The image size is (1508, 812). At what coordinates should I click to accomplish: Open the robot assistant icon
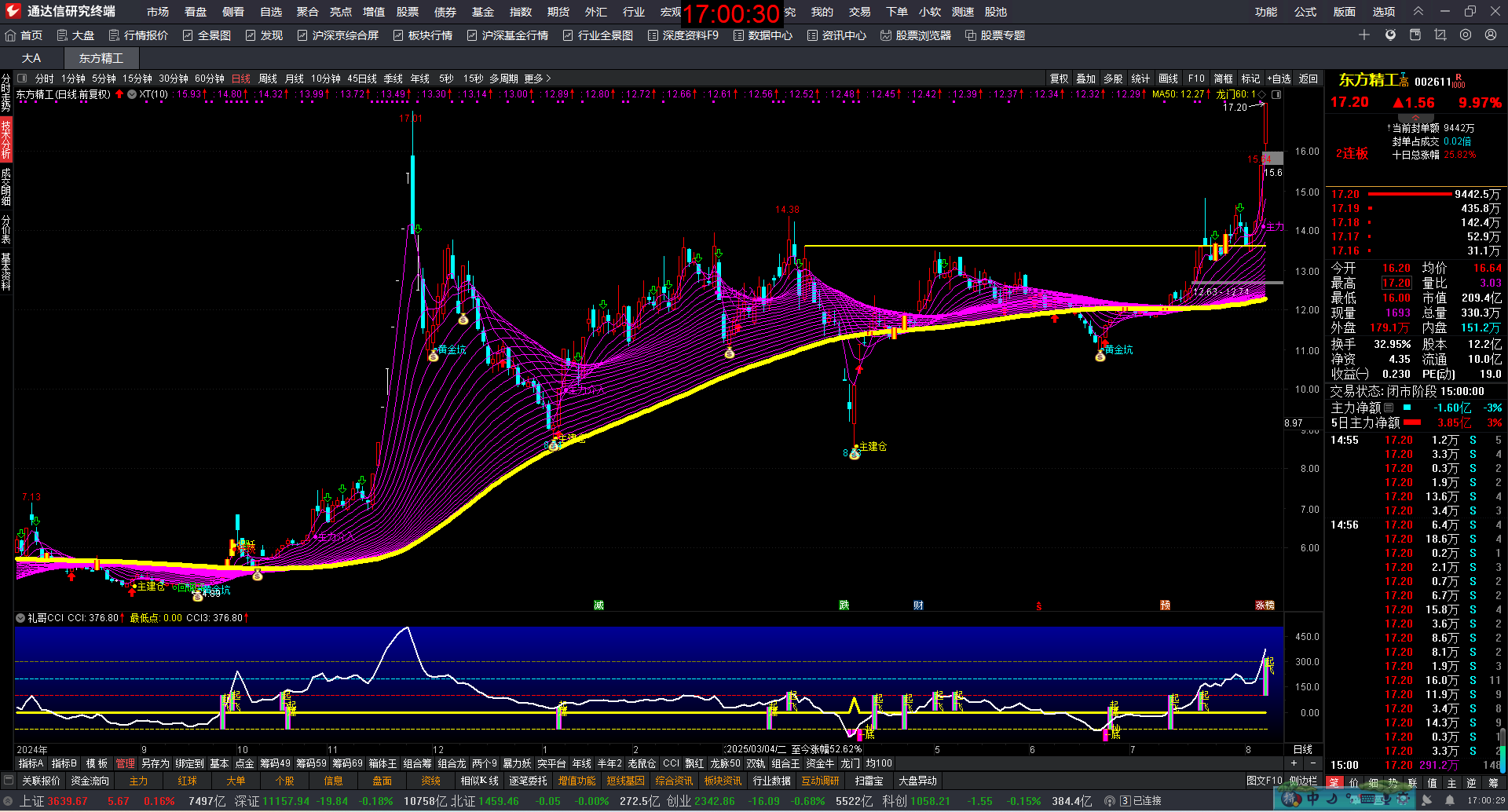point(1390,35)
